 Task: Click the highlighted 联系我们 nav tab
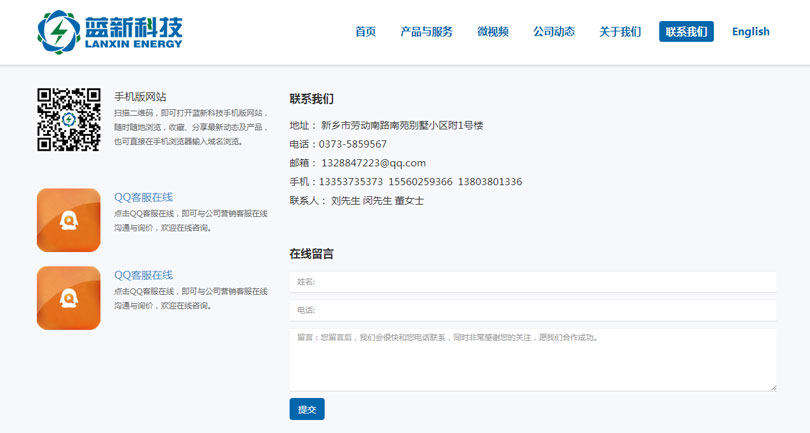686,32
